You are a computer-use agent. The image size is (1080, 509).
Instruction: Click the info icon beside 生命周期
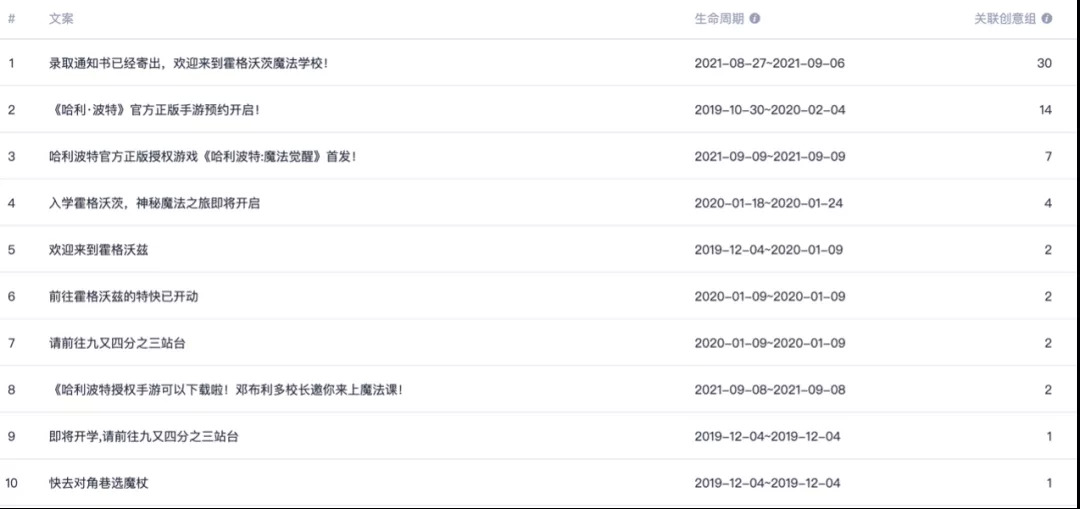tap(755, 19)
